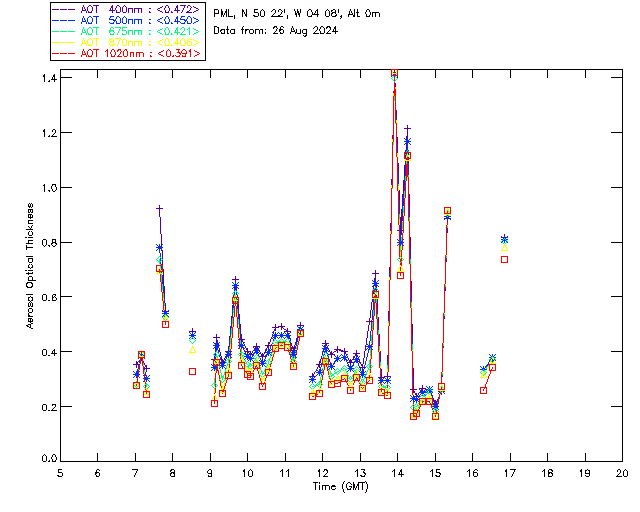Click the y-axis label 0.2
Image resolution: width=640 pixels, height=512 pixels.
pos(49,407)
